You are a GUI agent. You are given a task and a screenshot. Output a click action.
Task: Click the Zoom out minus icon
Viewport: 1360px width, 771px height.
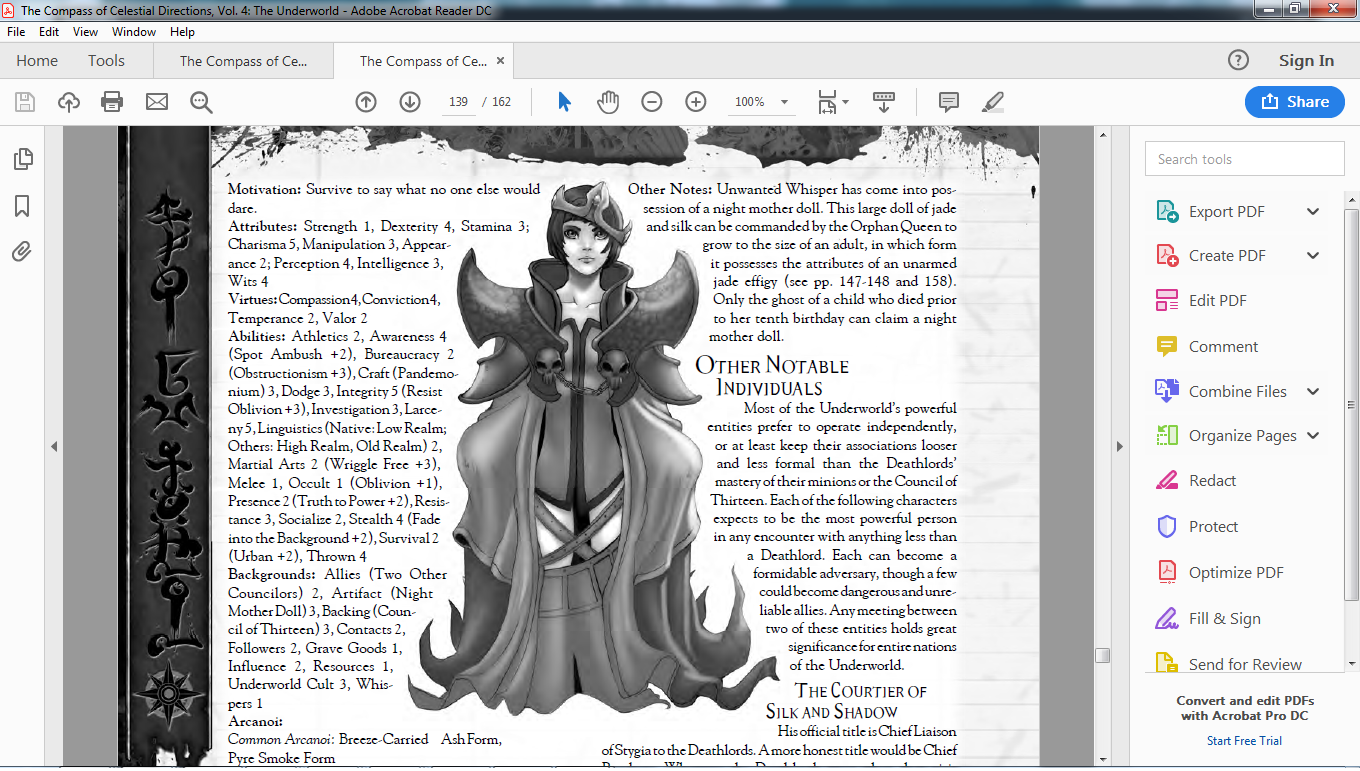pyautogui.click(x=652, y=102)
